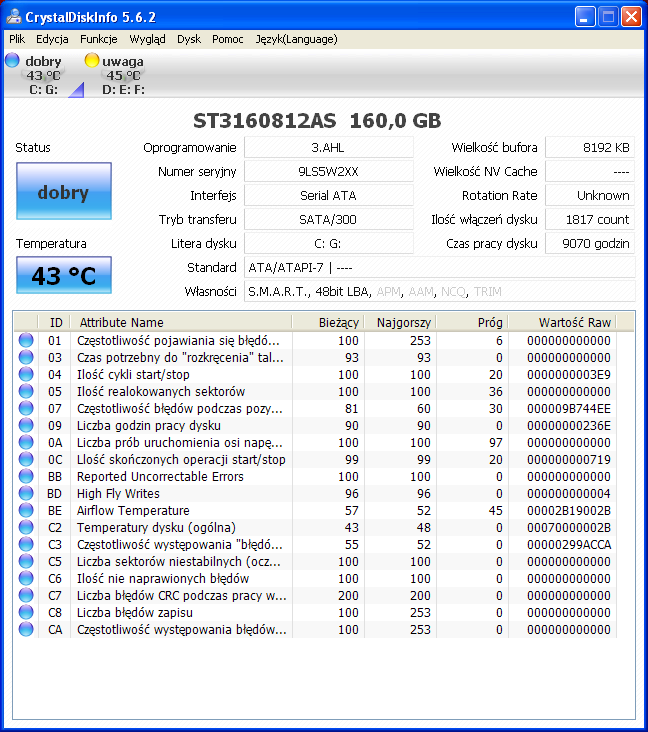Click the power-on hours field 9070 godzin
Viewport: 648px width, 732px height.
590,243
